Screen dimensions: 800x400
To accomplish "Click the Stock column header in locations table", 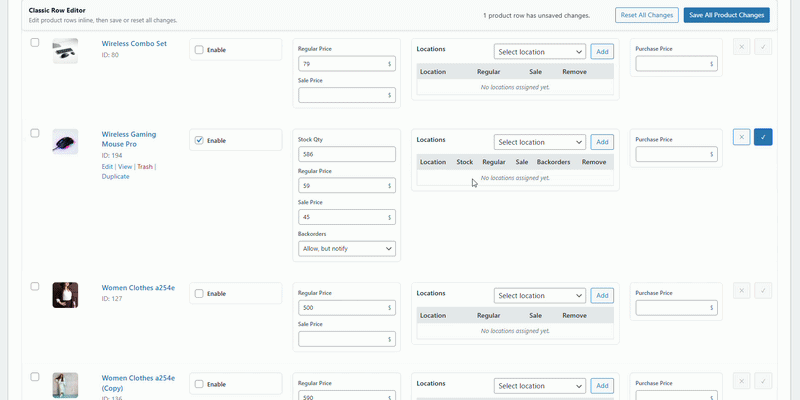I will click(x=465, y=162).
